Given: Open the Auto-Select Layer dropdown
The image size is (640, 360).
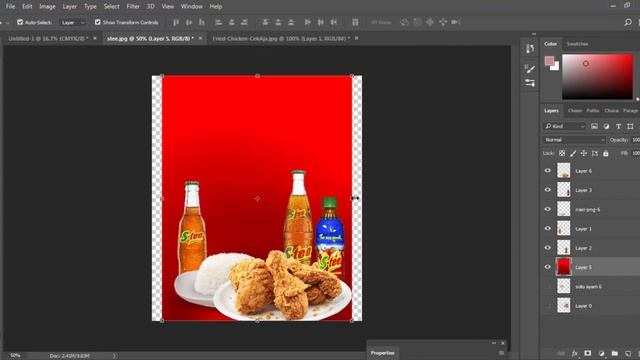Looking at the screenshot, I should 73,22.
